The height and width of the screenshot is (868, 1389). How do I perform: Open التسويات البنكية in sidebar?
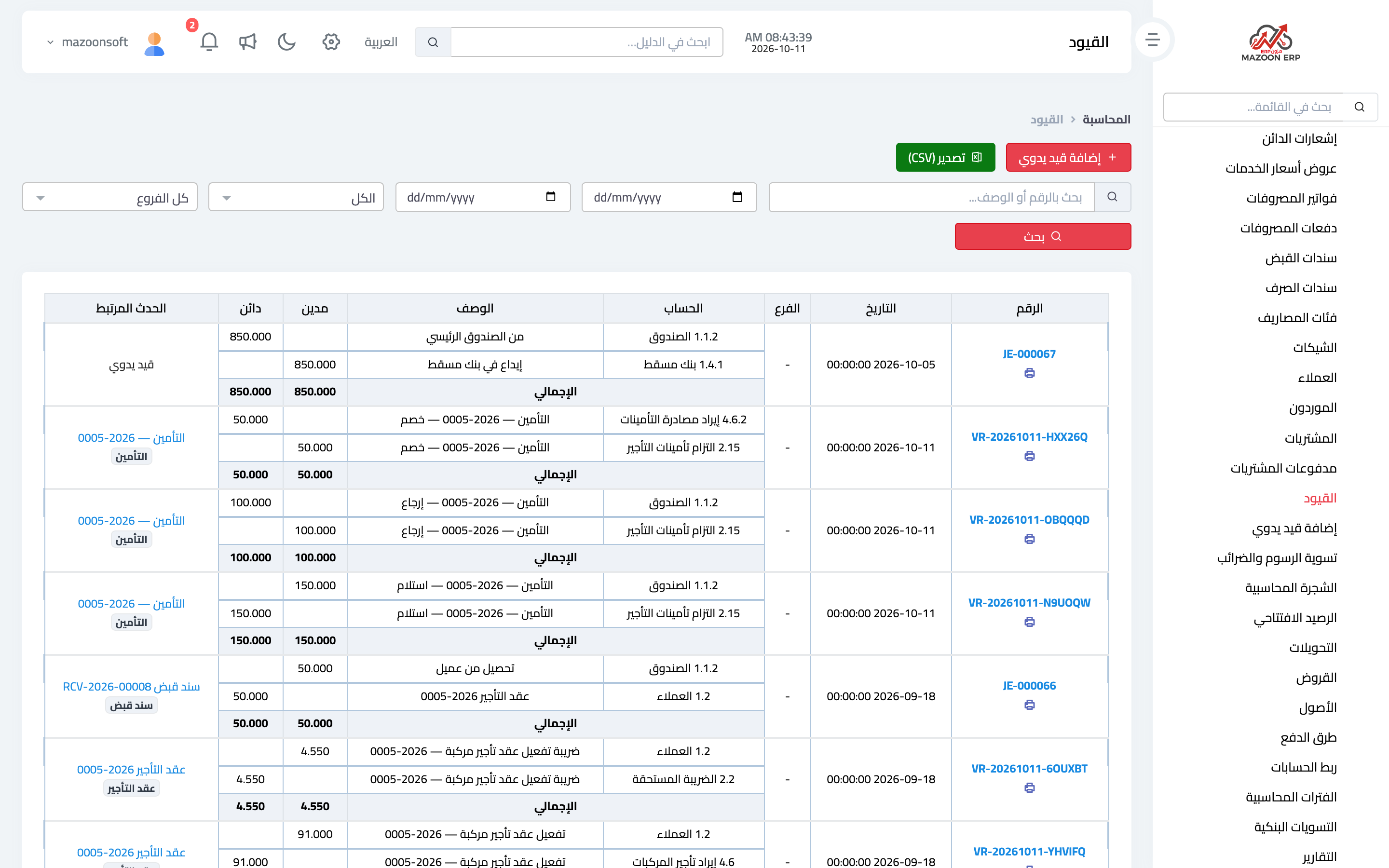(1295, 827)
